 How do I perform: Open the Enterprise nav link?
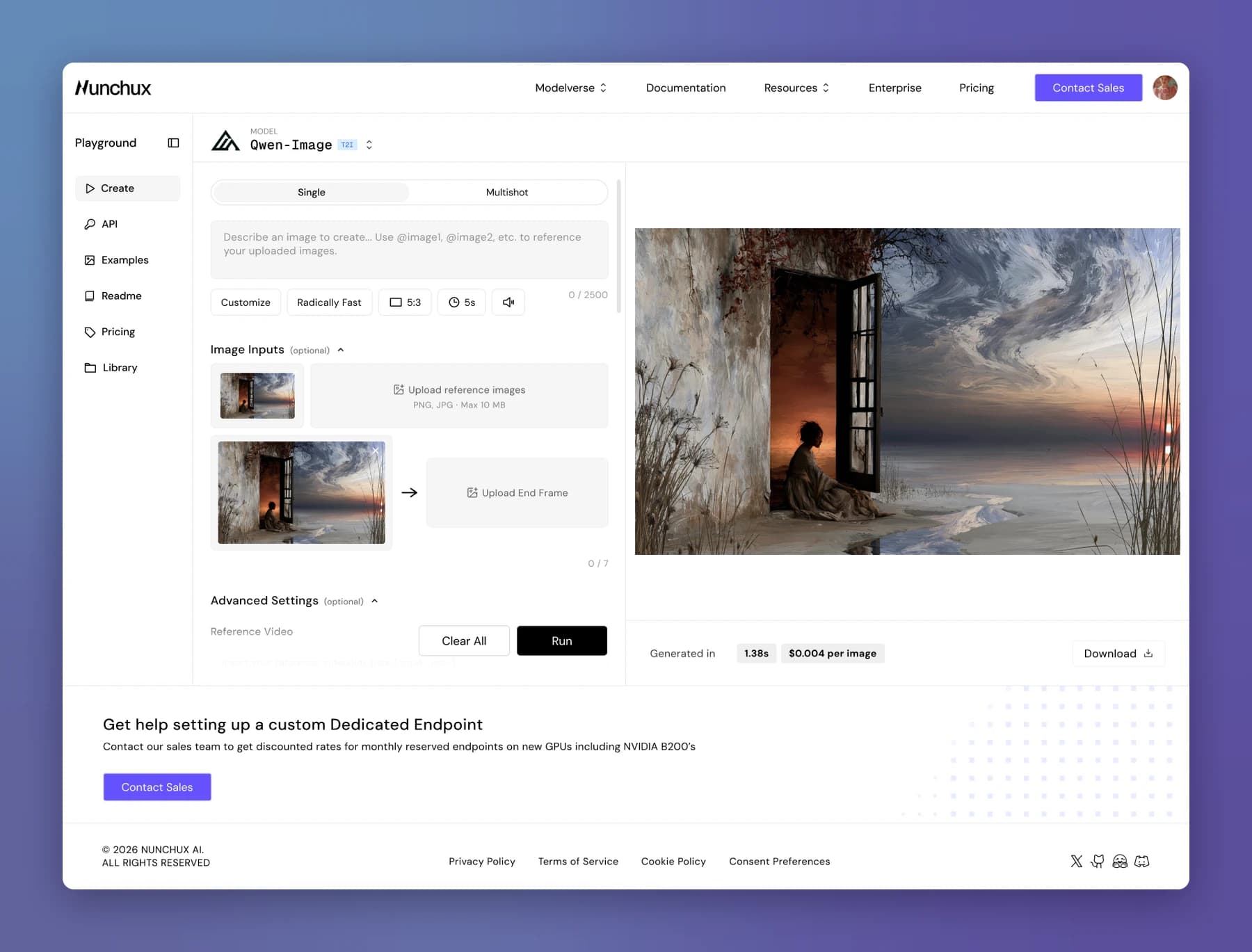coord(894,88)
